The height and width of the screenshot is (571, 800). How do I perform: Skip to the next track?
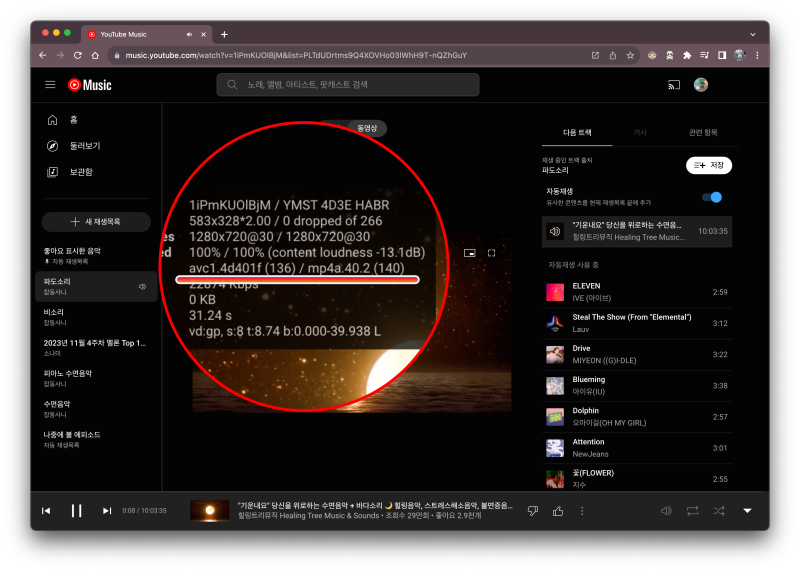pos(107,511)
